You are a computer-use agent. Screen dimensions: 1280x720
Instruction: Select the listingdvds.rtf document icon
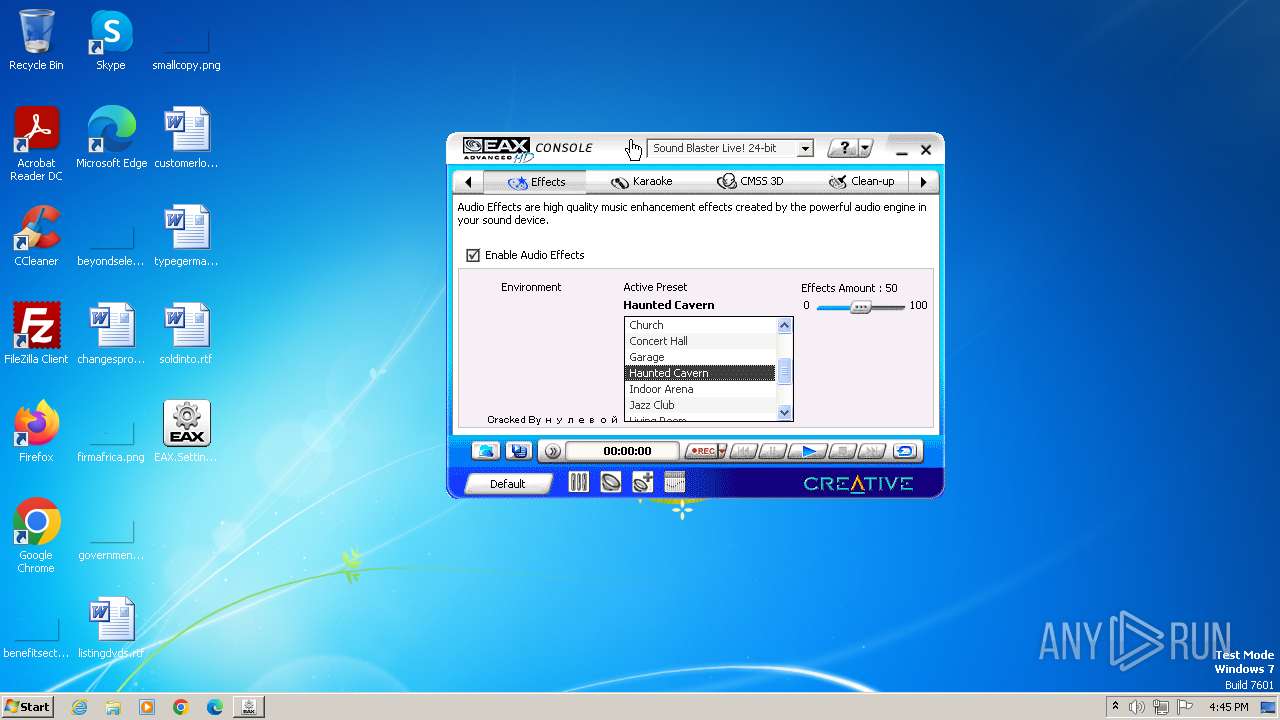tap(111, 627)
